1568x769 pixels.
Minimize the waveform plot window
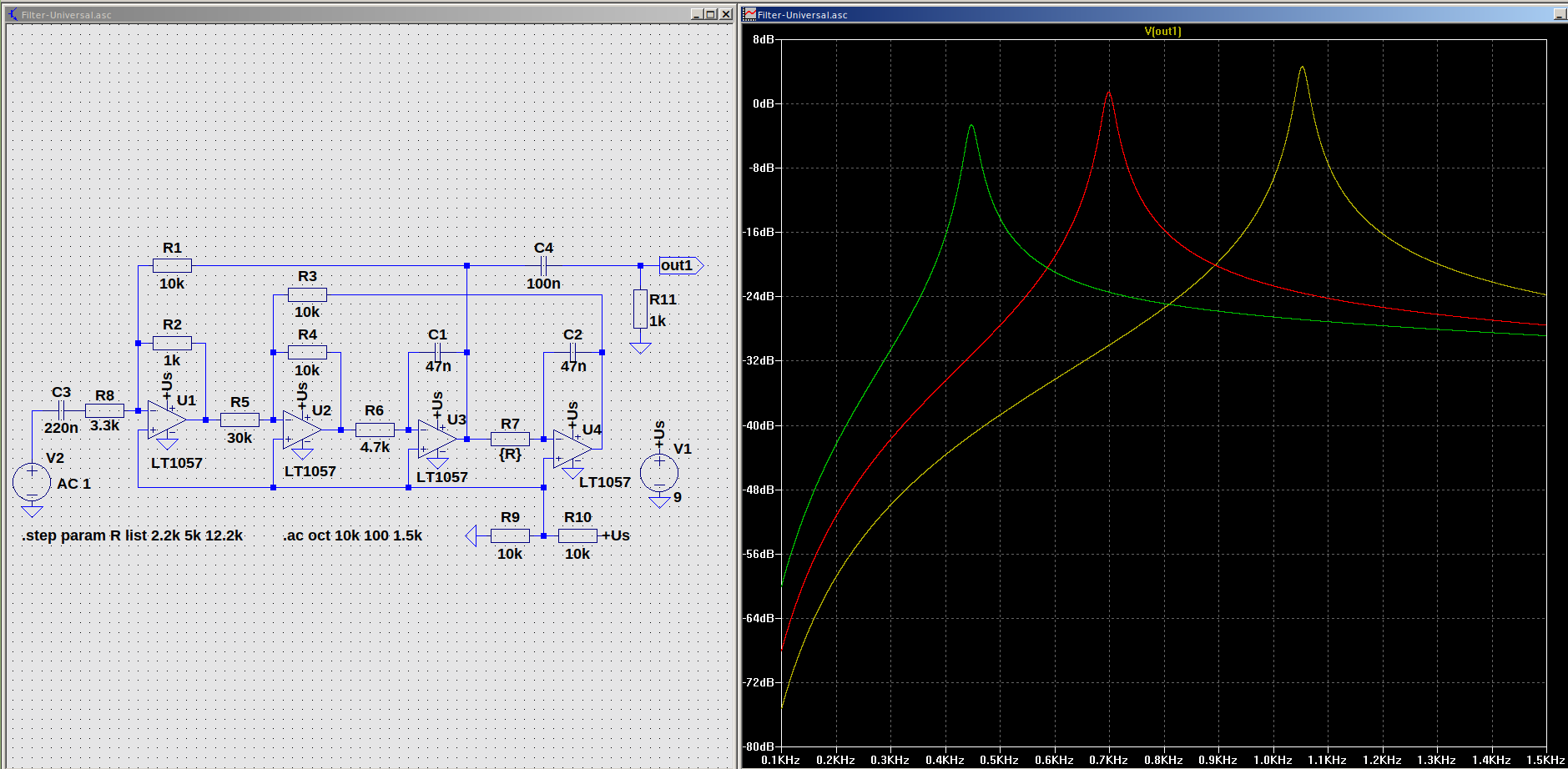pyautogui.click(x=1559, y=14)
